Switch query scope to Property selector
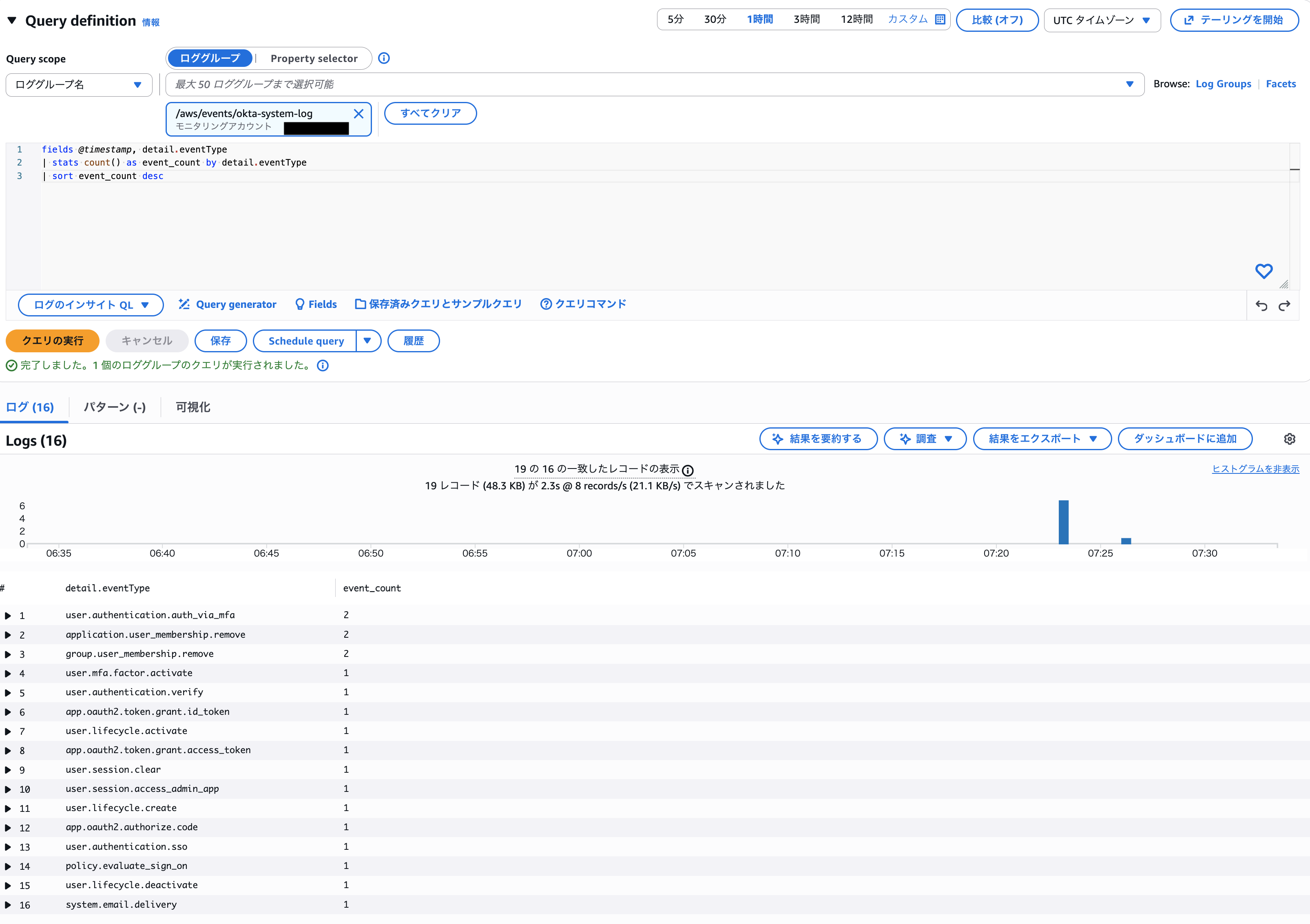1310x924 pixels. pyautogui.click(x=314, y=58)
